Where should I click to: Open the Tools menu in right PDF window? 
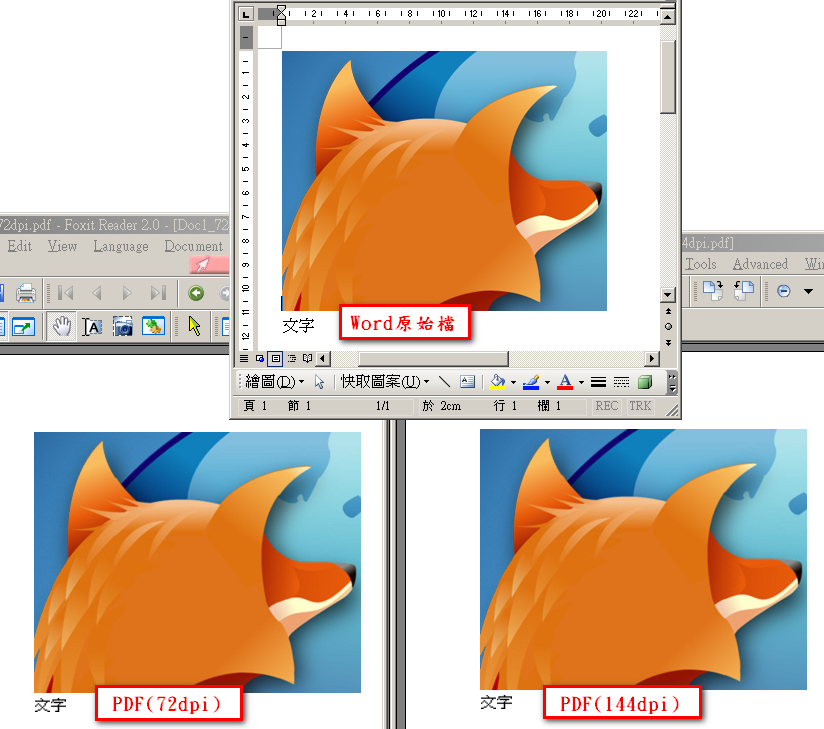(x=701, y=264)
